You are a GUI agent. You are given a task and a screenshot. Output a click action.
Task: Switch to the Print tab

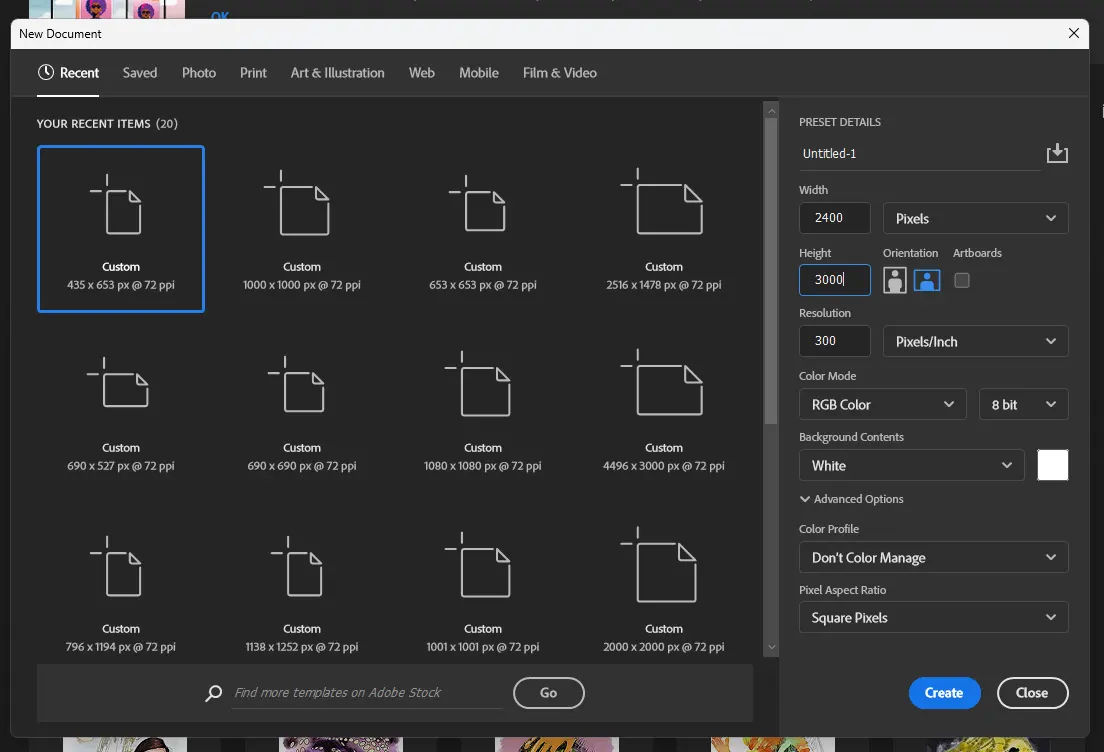coord(253,73)
